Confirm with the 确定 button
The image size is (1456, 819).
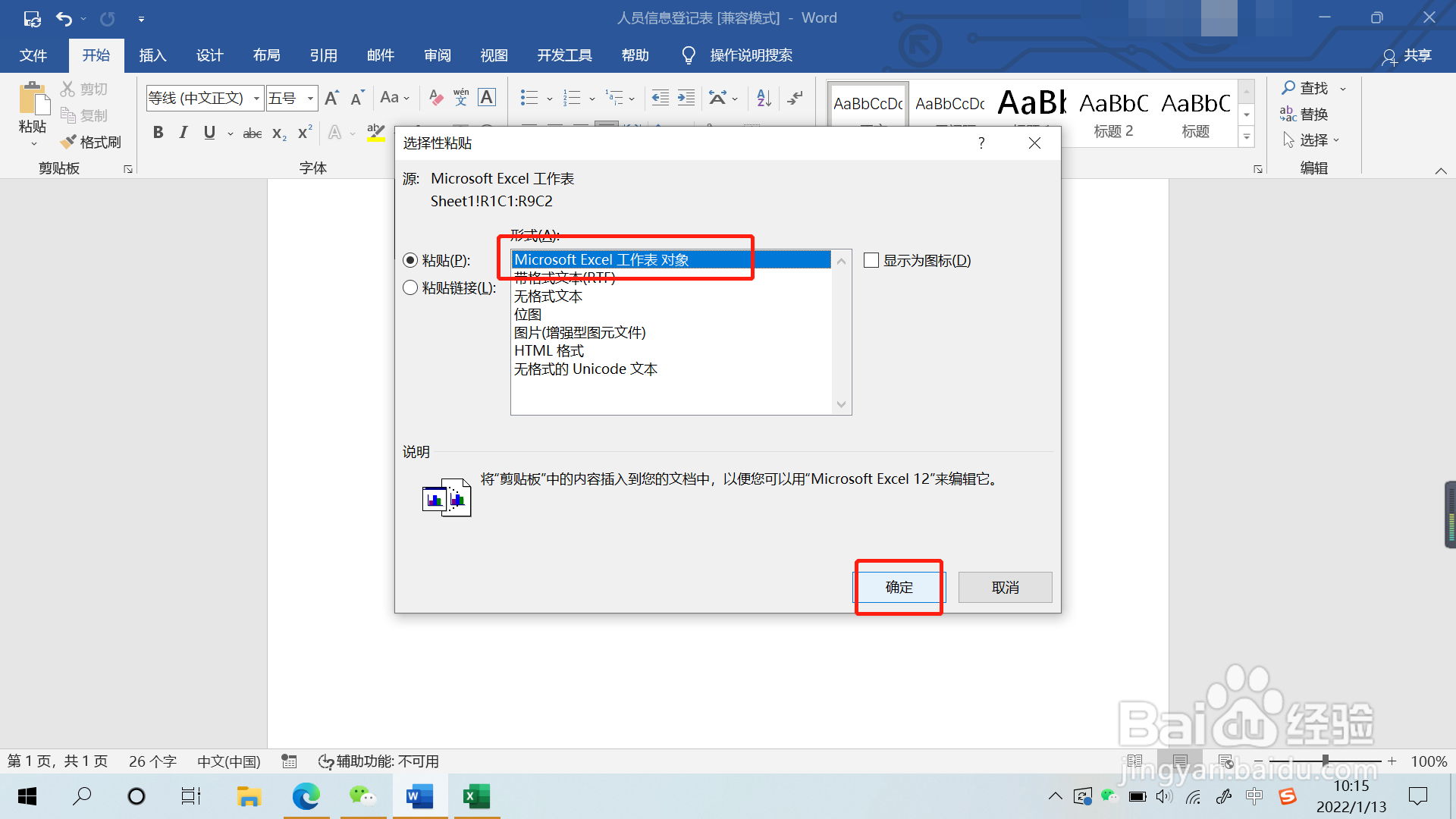click(899, 587)
